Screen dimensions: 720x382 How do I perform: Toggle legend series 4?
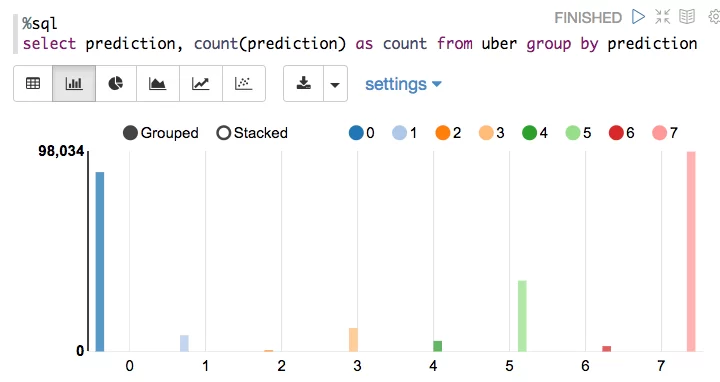(535, 133)
